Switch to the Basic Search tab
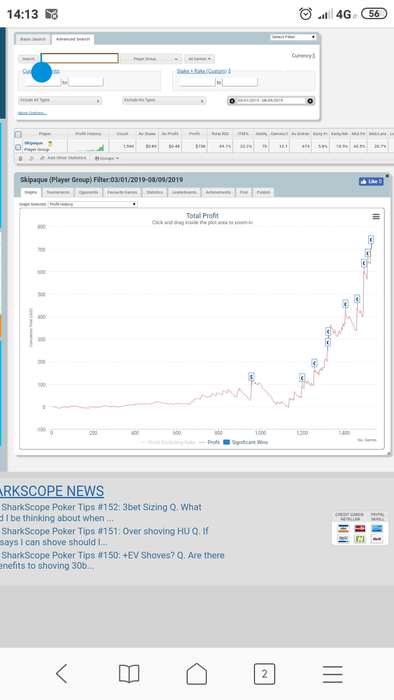 [x=33, y=39]
